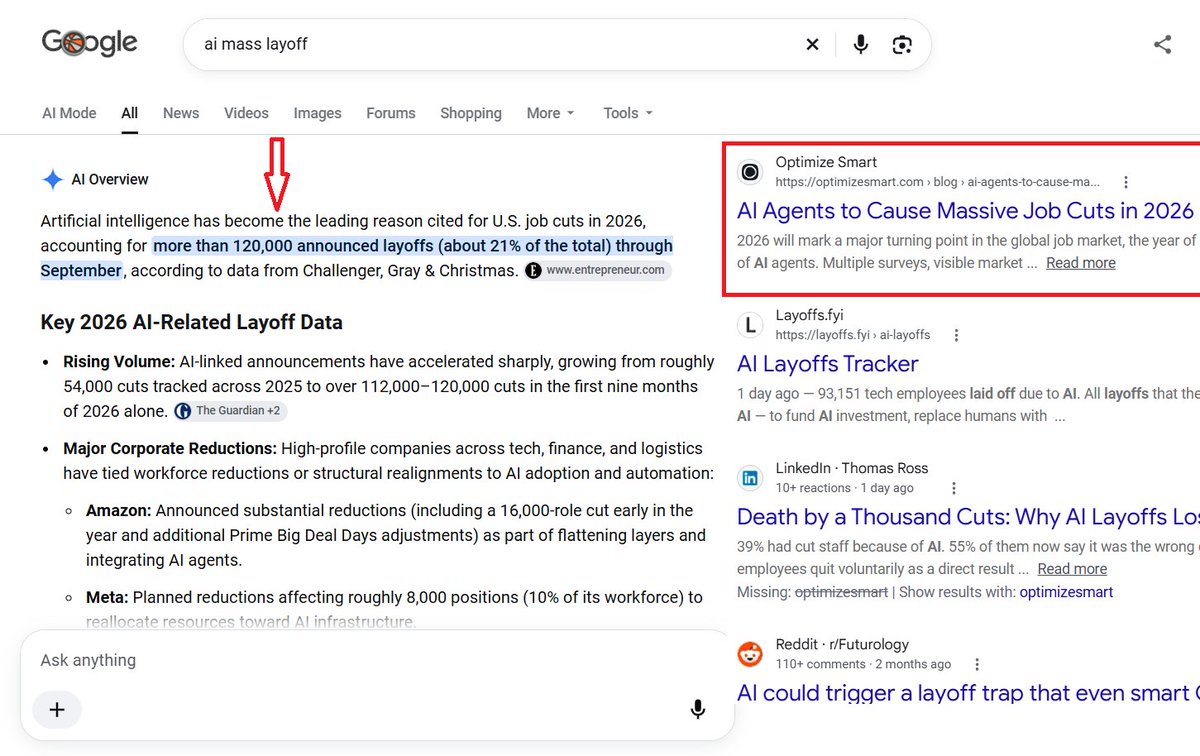Click the 'Major Corporate Reductions:' bullet label
The image size is (1200, 756).
(x=170, y=449)
